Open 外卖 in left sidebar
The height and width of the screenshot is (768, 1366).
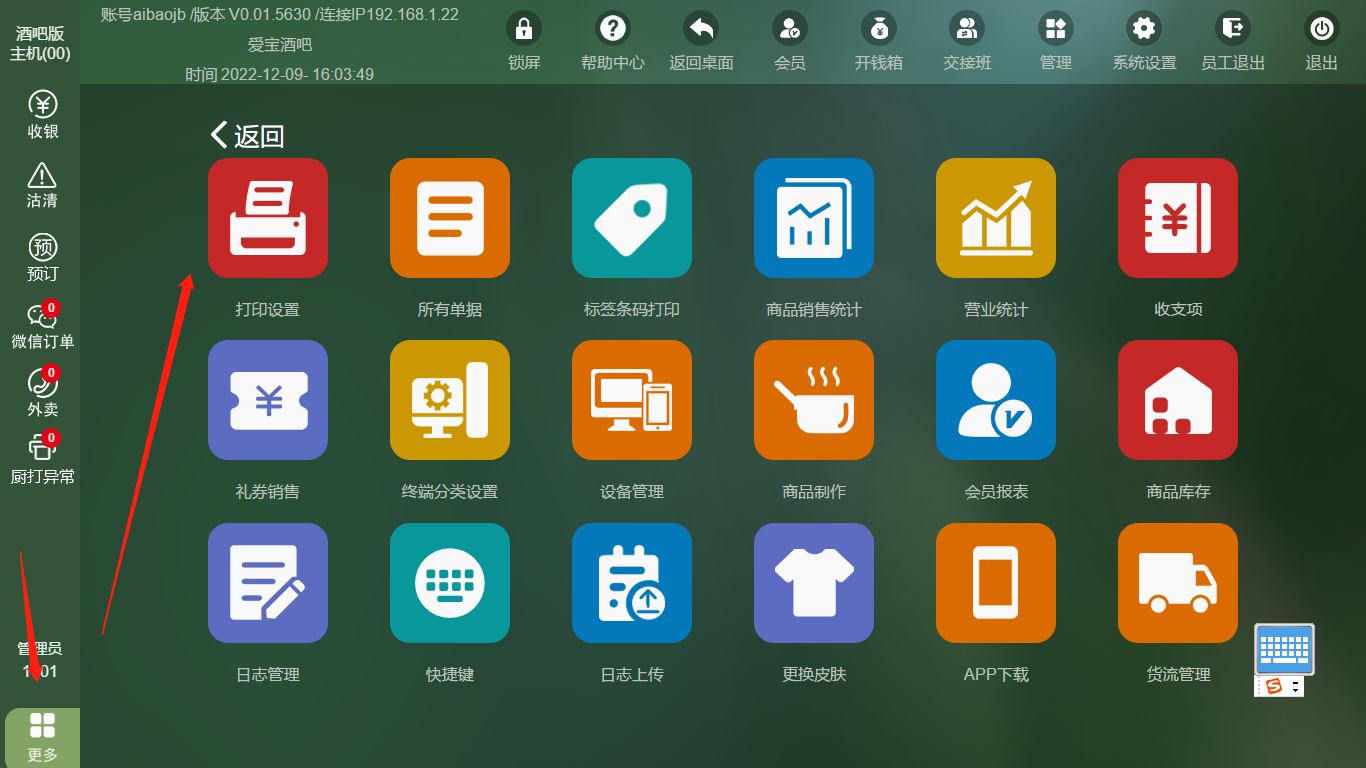pos(42,393)
